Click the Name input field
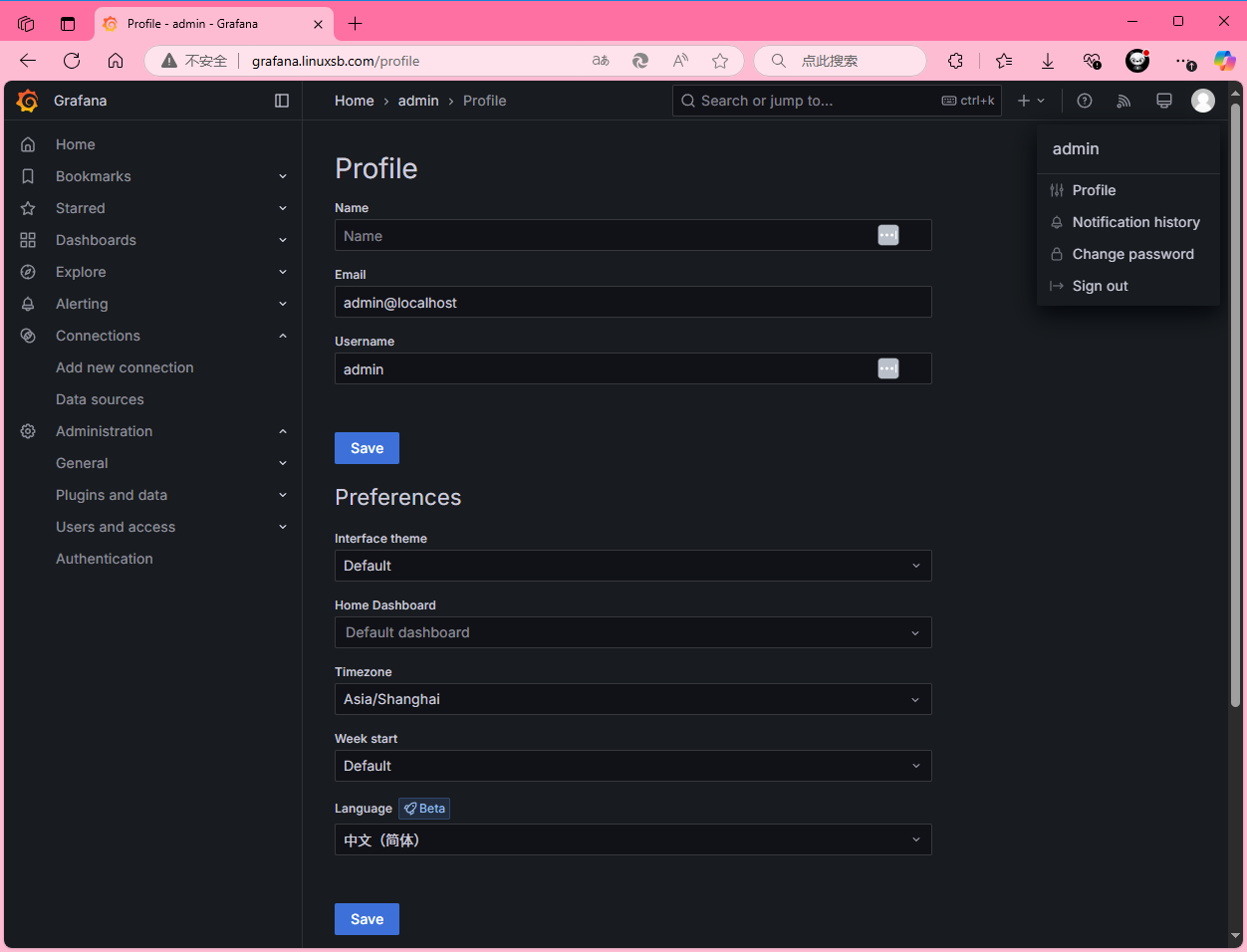This screenshot has width=1247, height=952. click(633, 235)
